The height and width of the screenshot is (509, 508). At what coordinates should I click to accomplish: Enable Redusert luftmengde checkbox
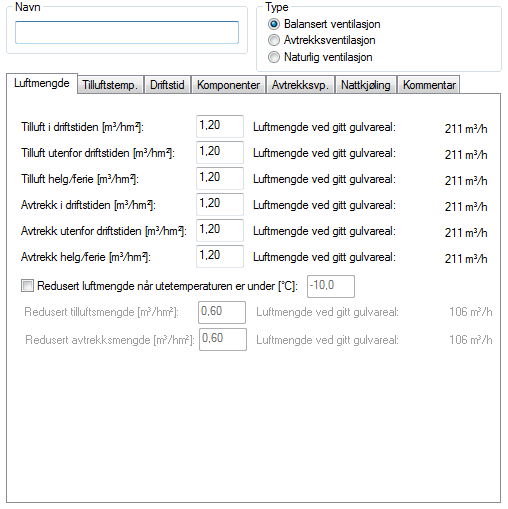tap(27, 286)
